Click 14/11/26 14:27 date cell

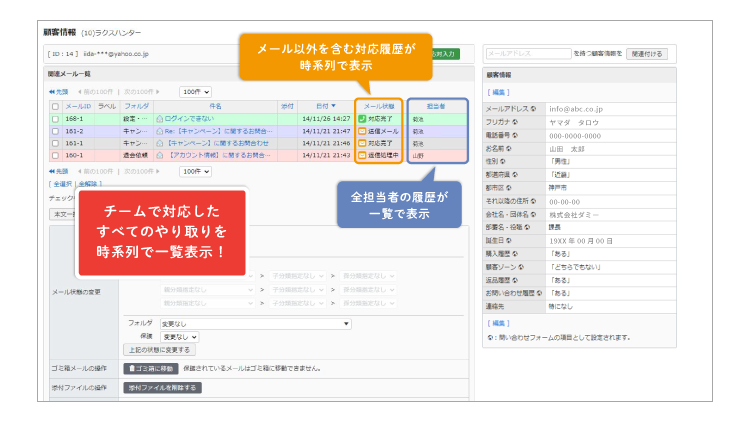click(326, 119)
